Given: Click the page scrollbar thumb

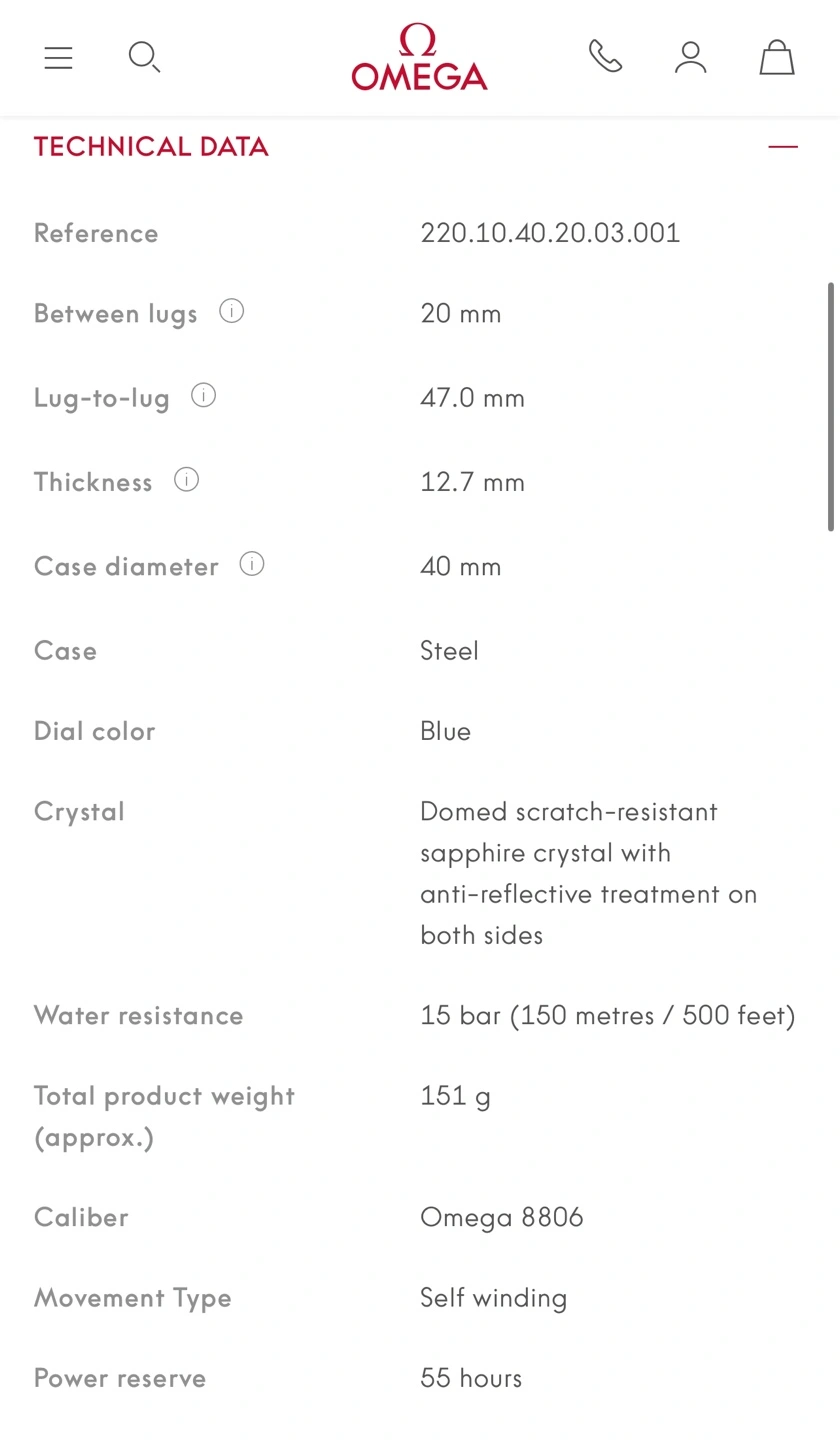Looking at the screenshot, I should (x=831, y=406).
